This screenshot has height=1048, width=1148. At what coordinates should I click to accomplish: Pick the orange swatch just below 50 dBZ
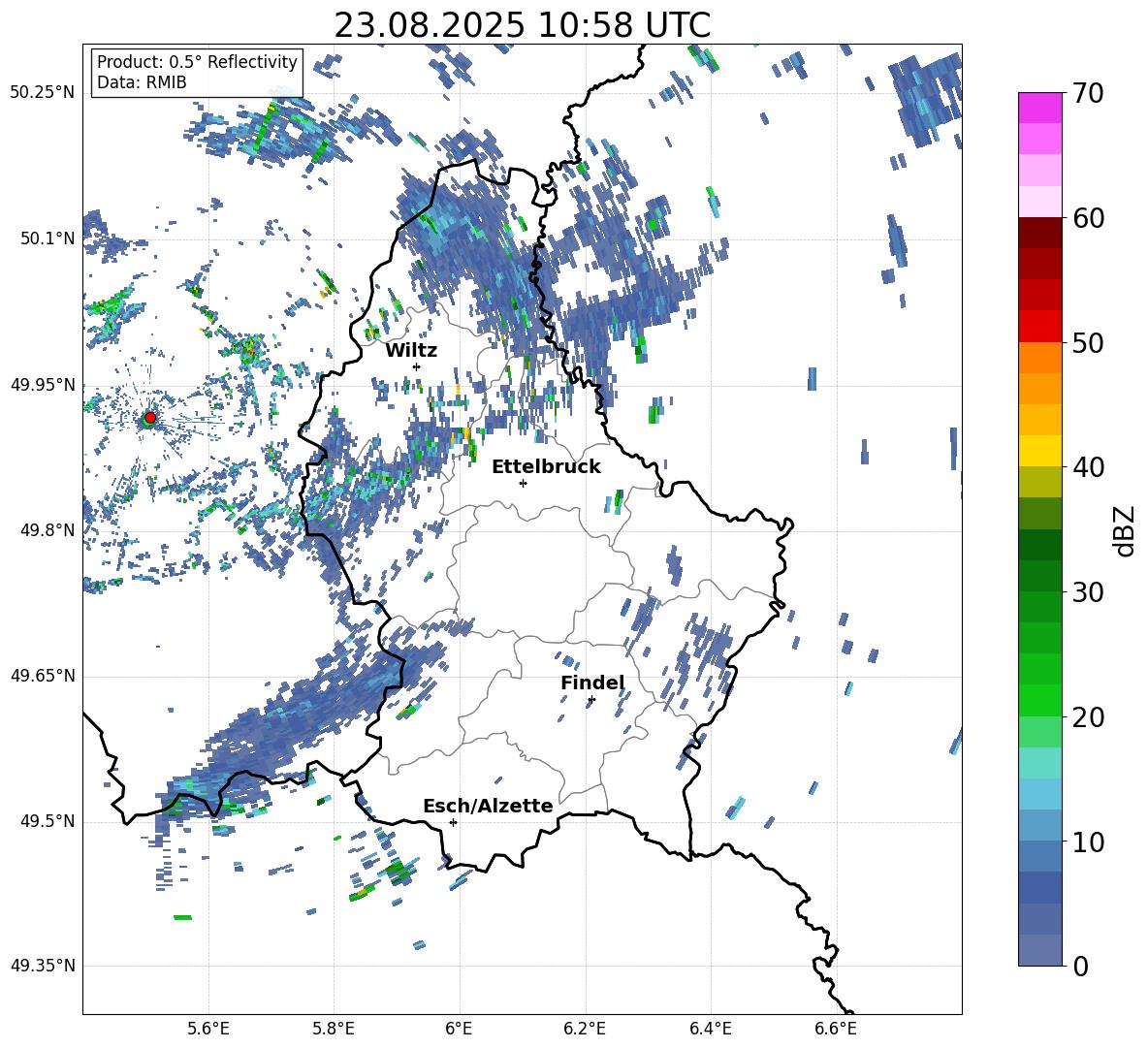click(1039, 358)
